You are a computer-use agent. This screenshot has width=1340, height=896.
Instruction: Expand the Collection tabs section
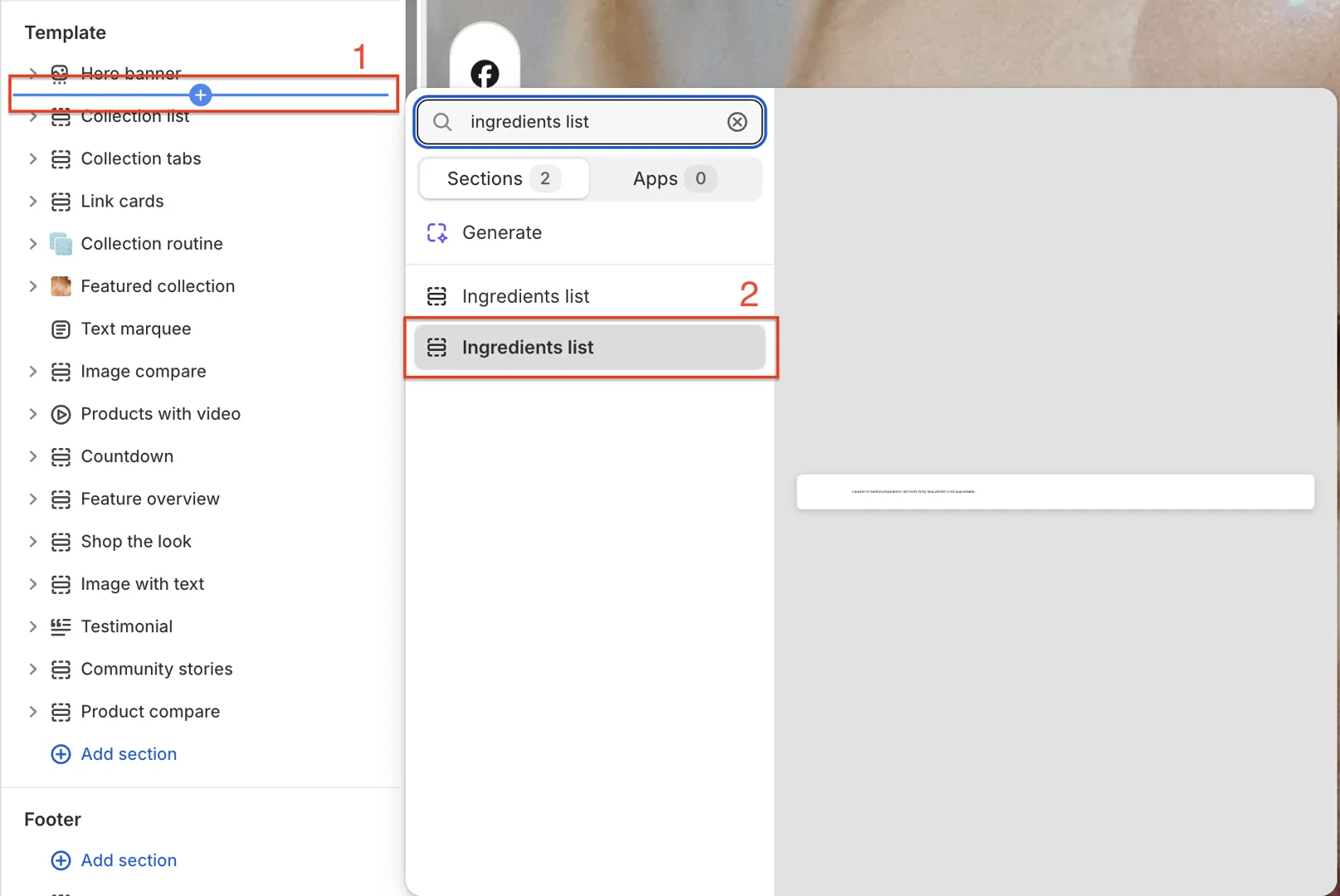32,158
